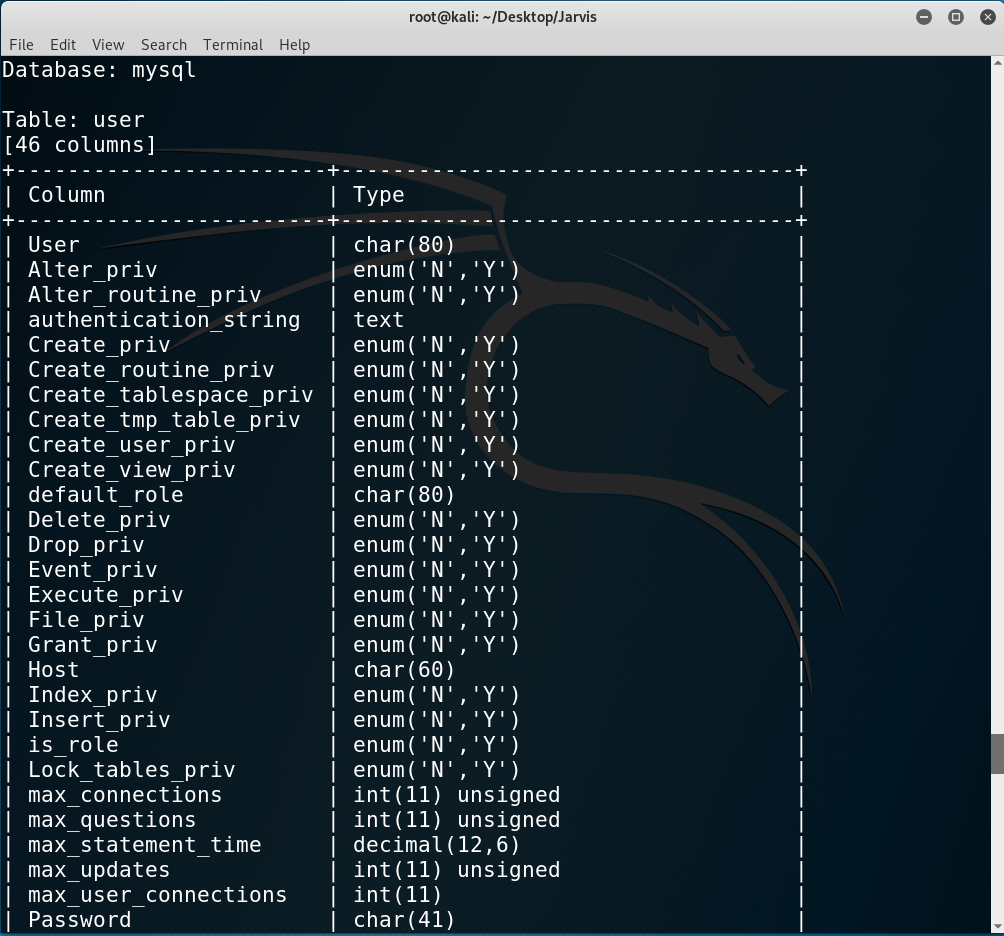The image size is (1004, 936).
Task: Click the 'Database: mysql' line
Action: [x=99, y=70]
